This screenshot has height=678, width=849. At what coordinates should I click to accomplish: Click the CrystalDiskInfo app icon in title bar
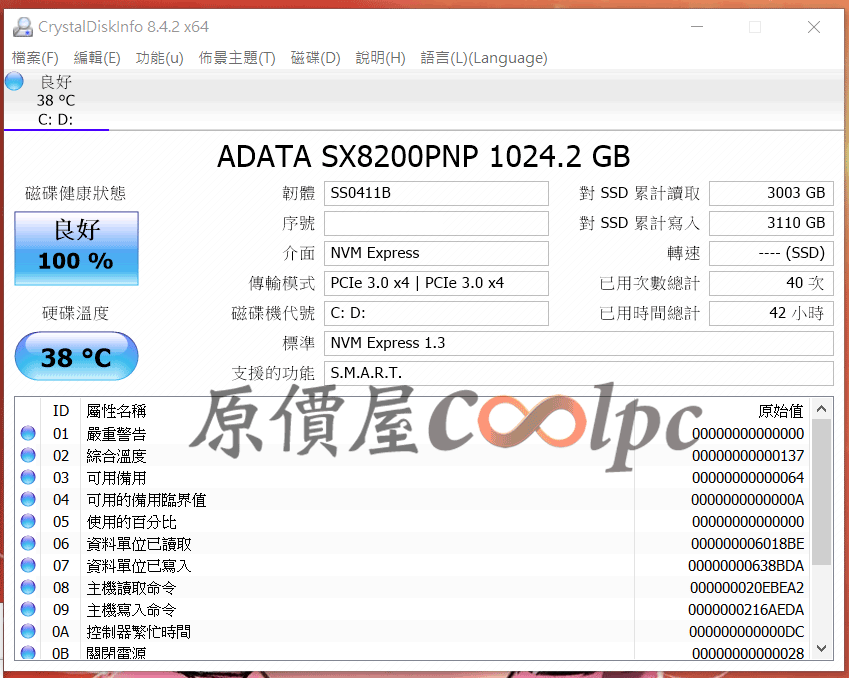coord(23,27)
